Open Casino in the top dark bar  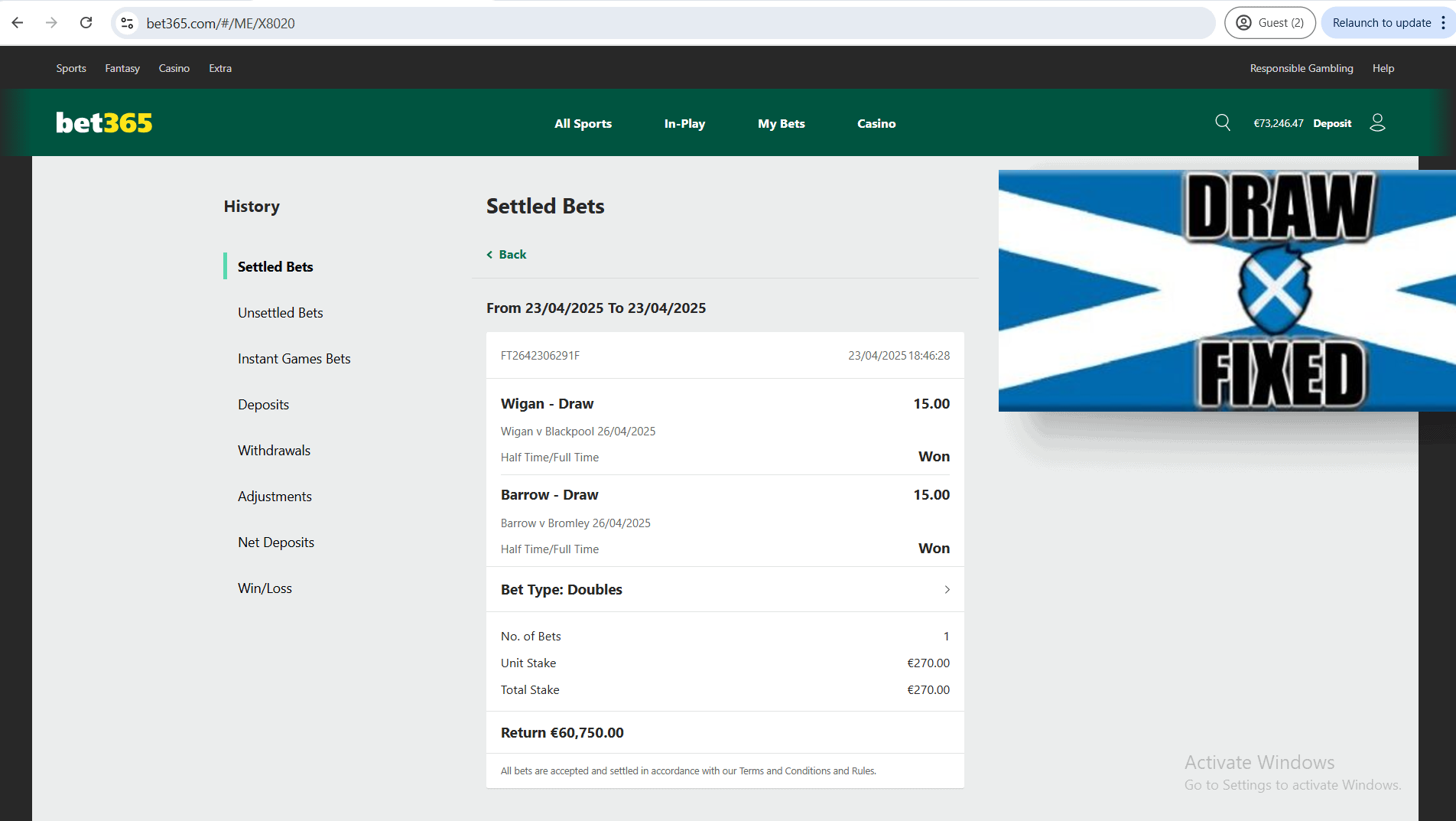pyautogui.click(x=174, y=68)
